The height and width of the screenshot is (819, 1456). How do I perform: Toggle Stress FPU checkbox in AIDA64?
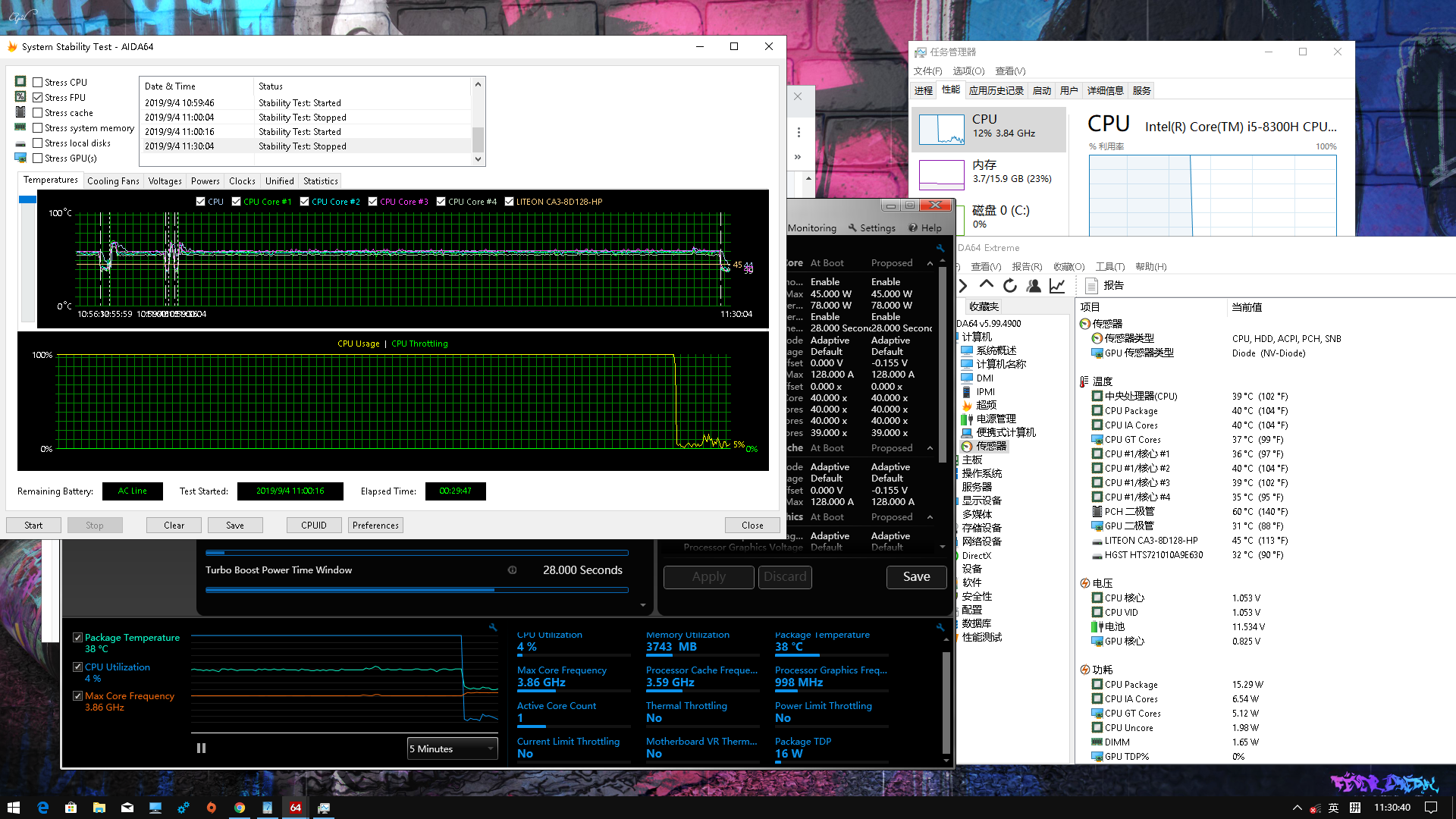click(37, 96)
